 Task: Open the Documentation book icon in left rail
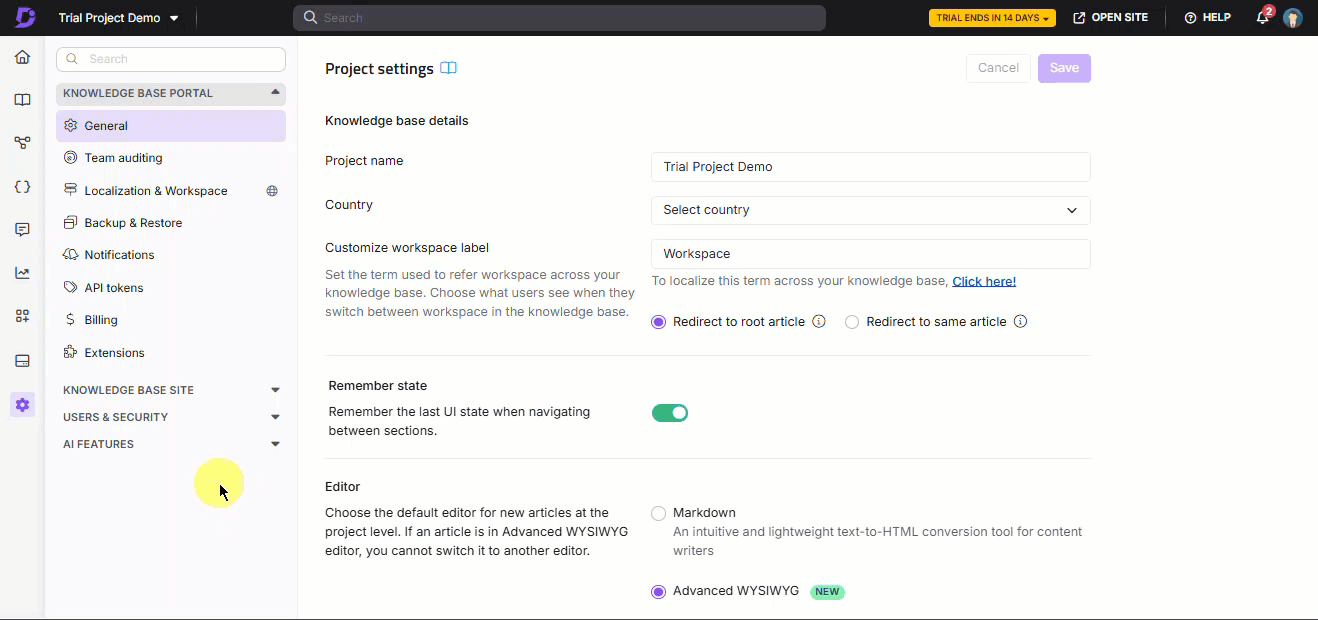(22, 100)
